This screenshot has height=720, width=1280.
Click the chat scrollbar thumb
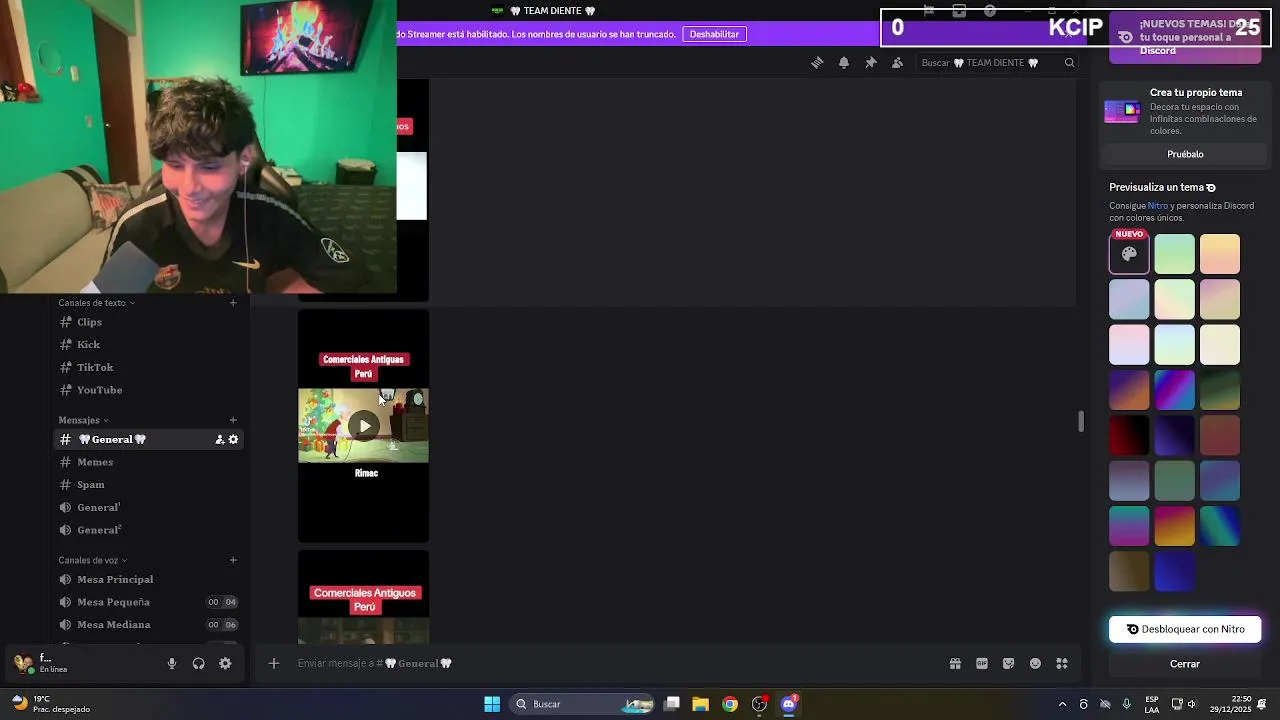pyautogui.click(x=1080, y=421)
